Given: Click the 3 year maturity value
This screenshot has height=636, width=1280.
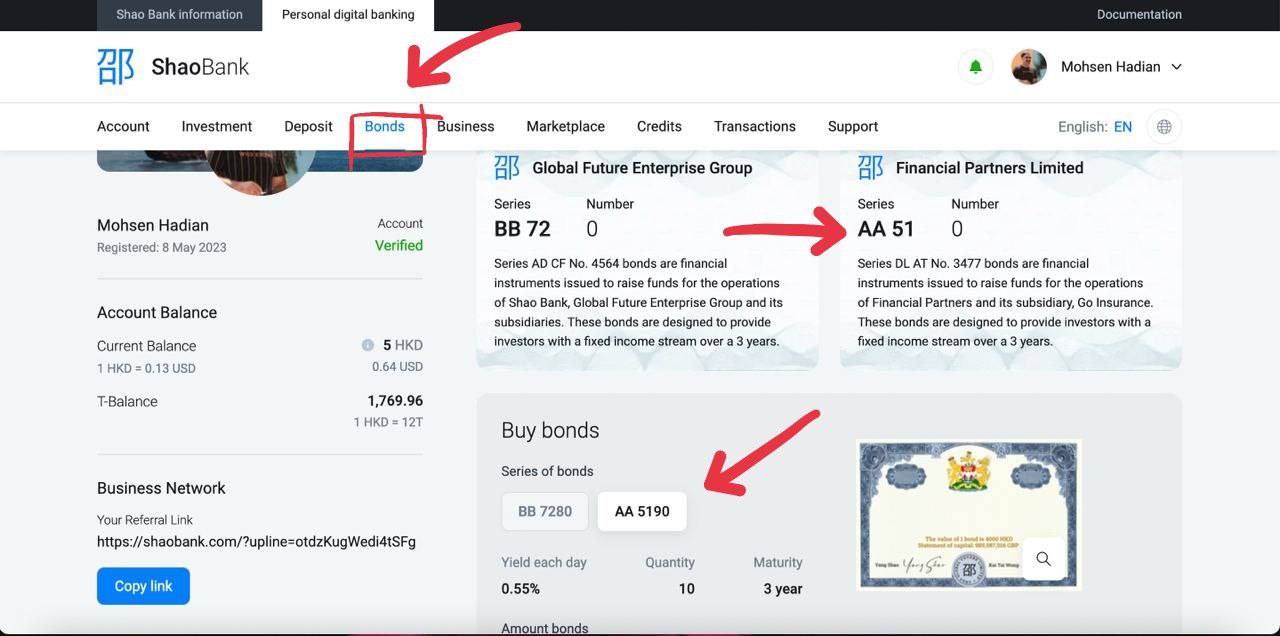Looking at the screenshot, I should [x=783, y=589].
